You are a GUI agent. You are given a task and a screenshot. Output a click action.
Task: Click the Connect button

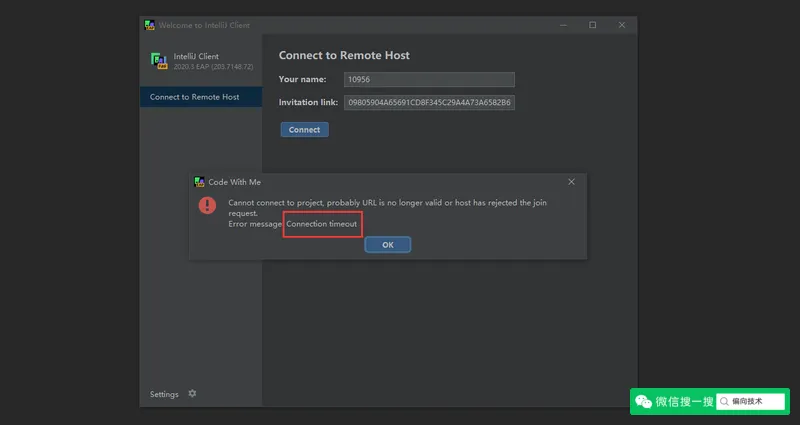[x=304, y=130]
